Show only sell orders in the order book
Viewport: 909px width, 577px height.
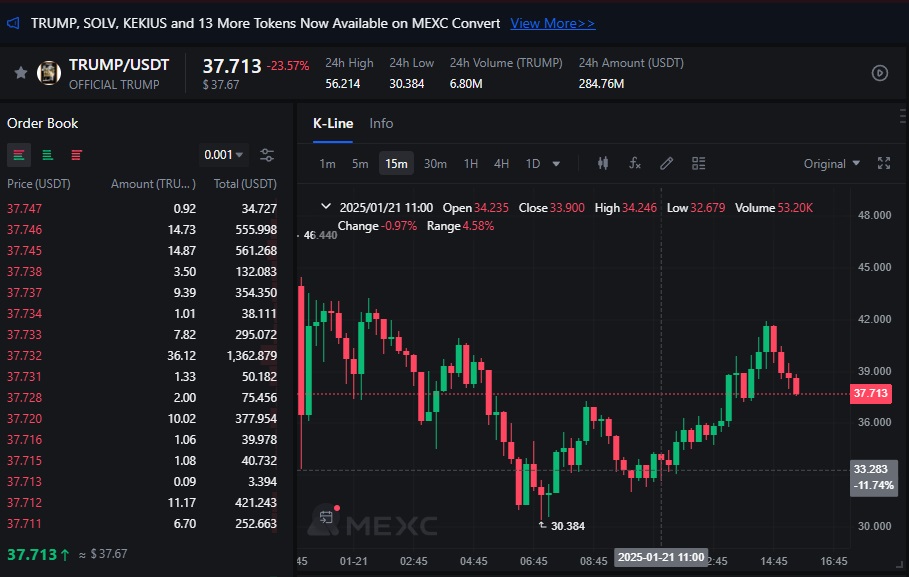pos(77,155)
